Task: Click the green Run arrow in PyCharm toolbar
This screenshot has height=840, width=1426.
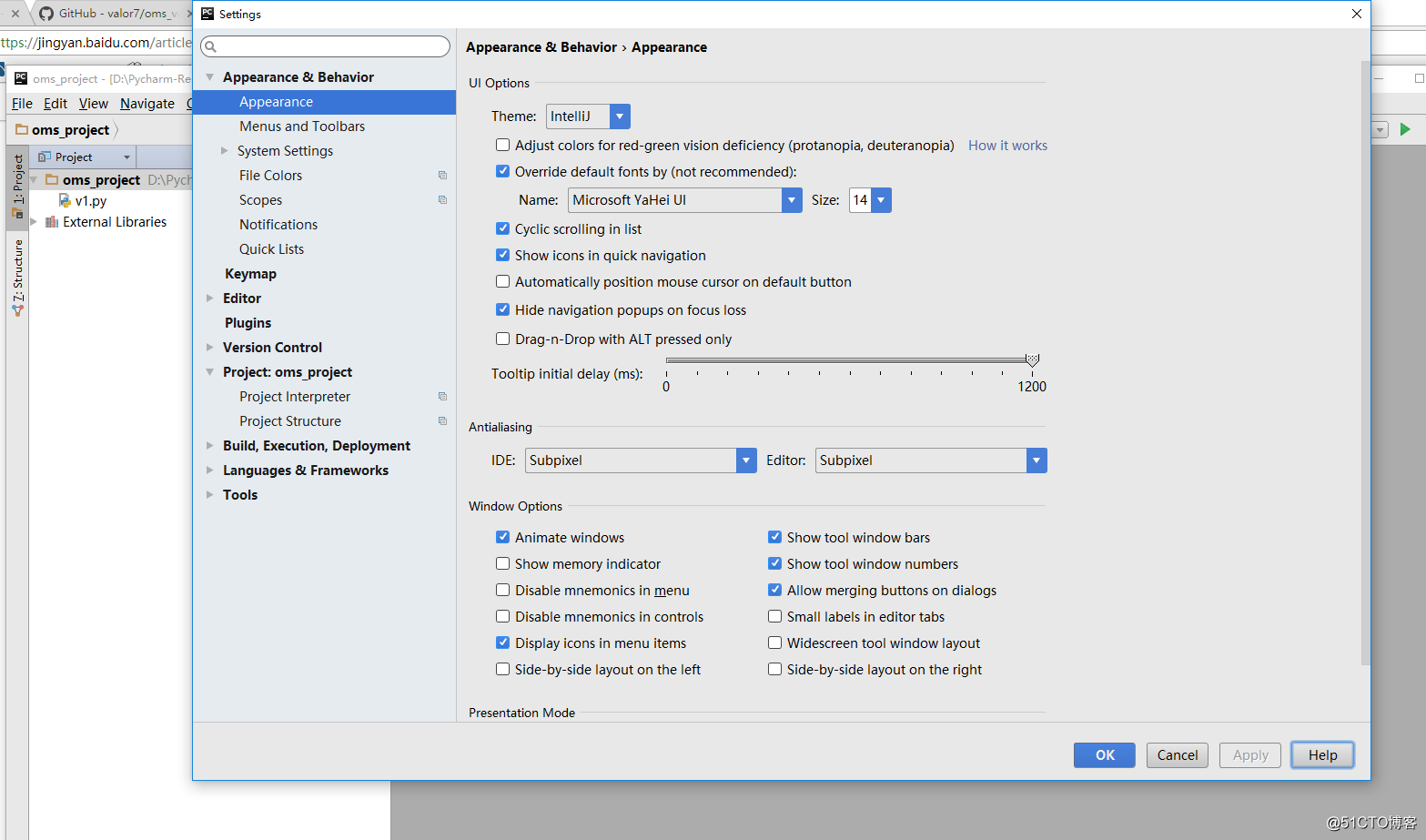Action: click(1405, 129)
